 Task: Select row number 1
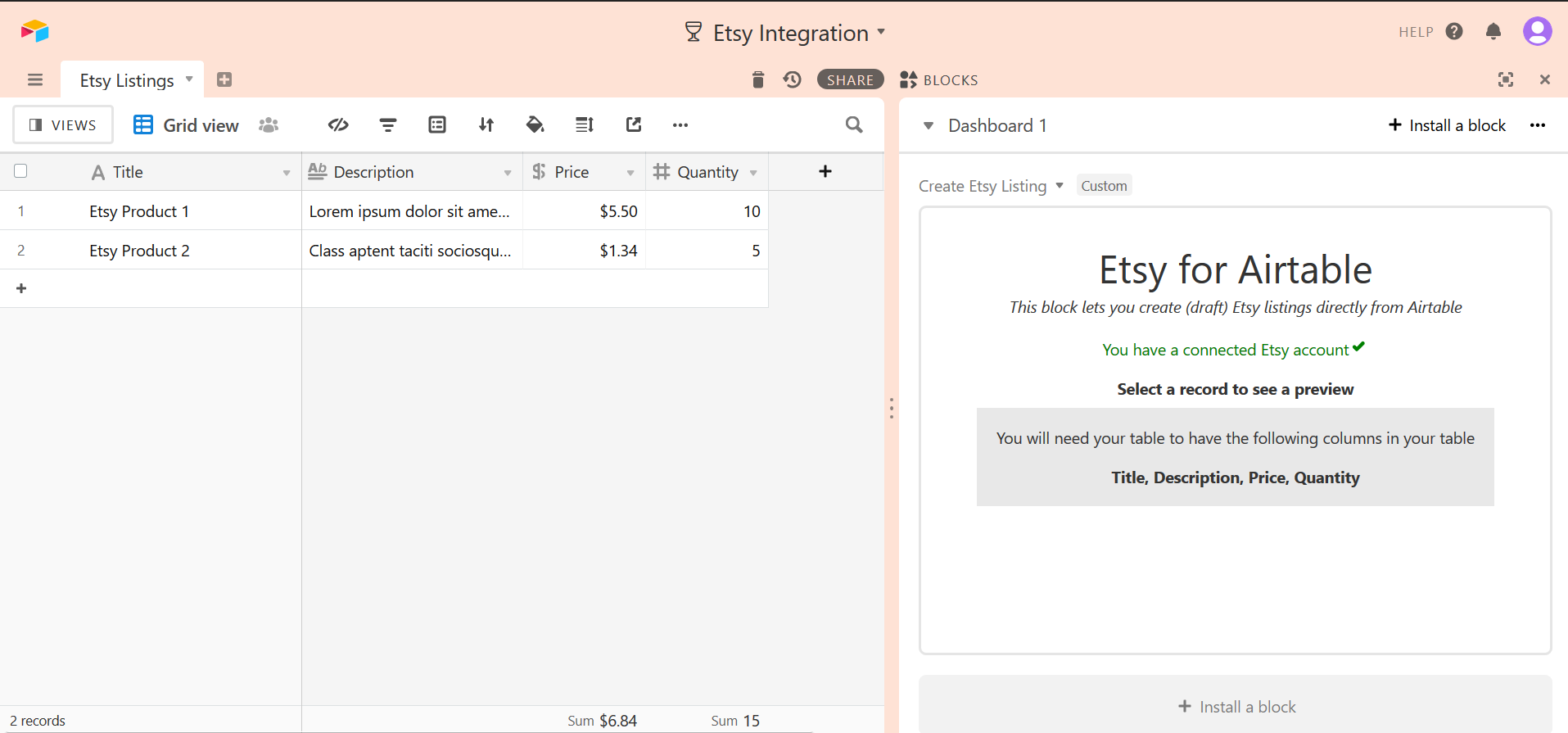(21, 211)
